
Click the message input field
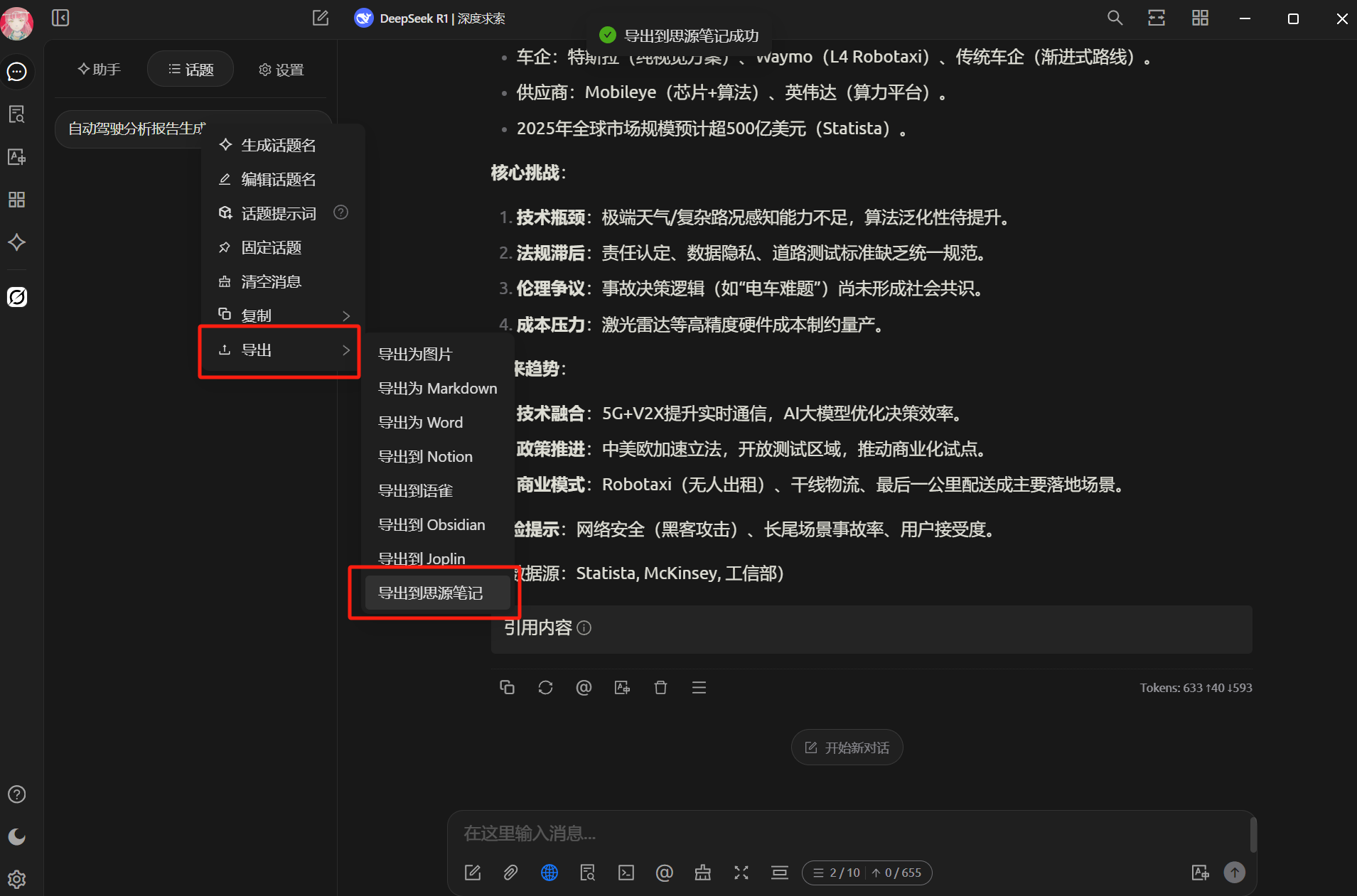pos(846,833)
